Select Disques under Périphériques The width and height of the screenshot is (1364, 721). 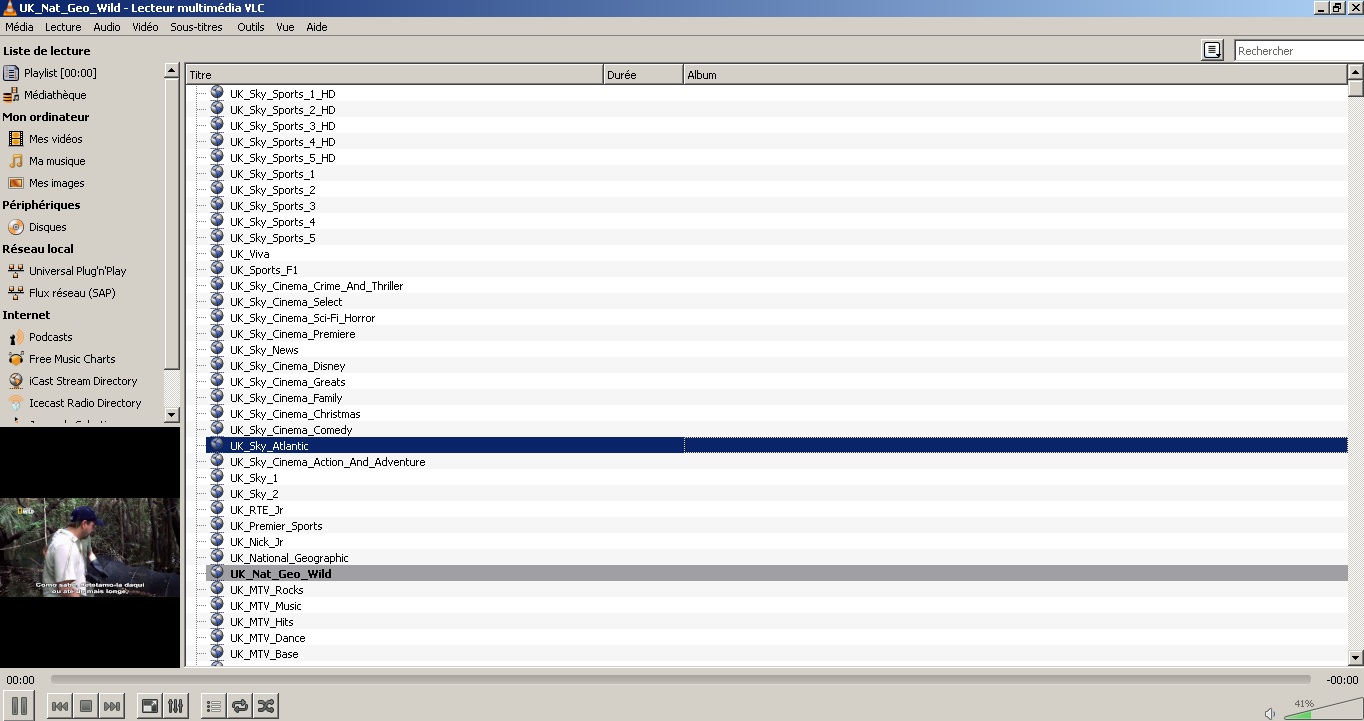tap(47, 227)
